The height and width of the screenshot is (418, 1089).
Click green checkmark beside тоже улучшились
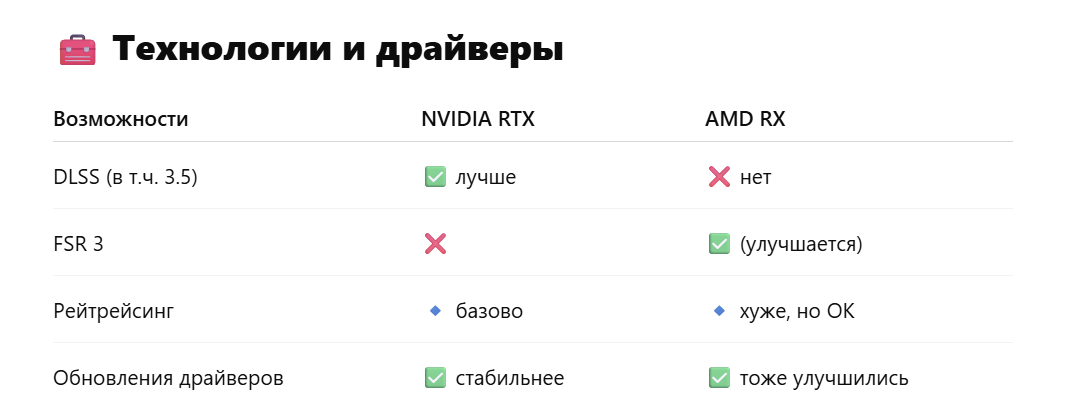[719, 378]
